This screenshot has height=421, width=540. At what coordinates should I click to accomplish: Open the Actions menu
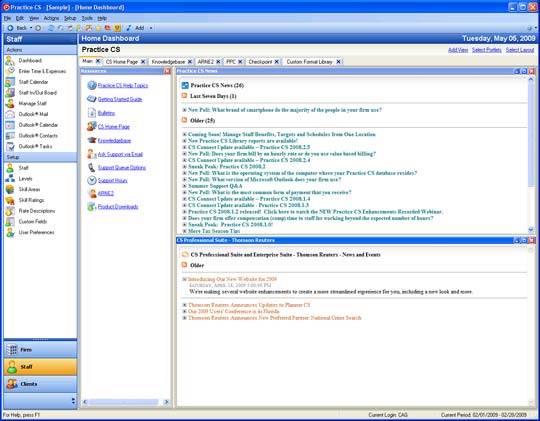click(51, 18)
